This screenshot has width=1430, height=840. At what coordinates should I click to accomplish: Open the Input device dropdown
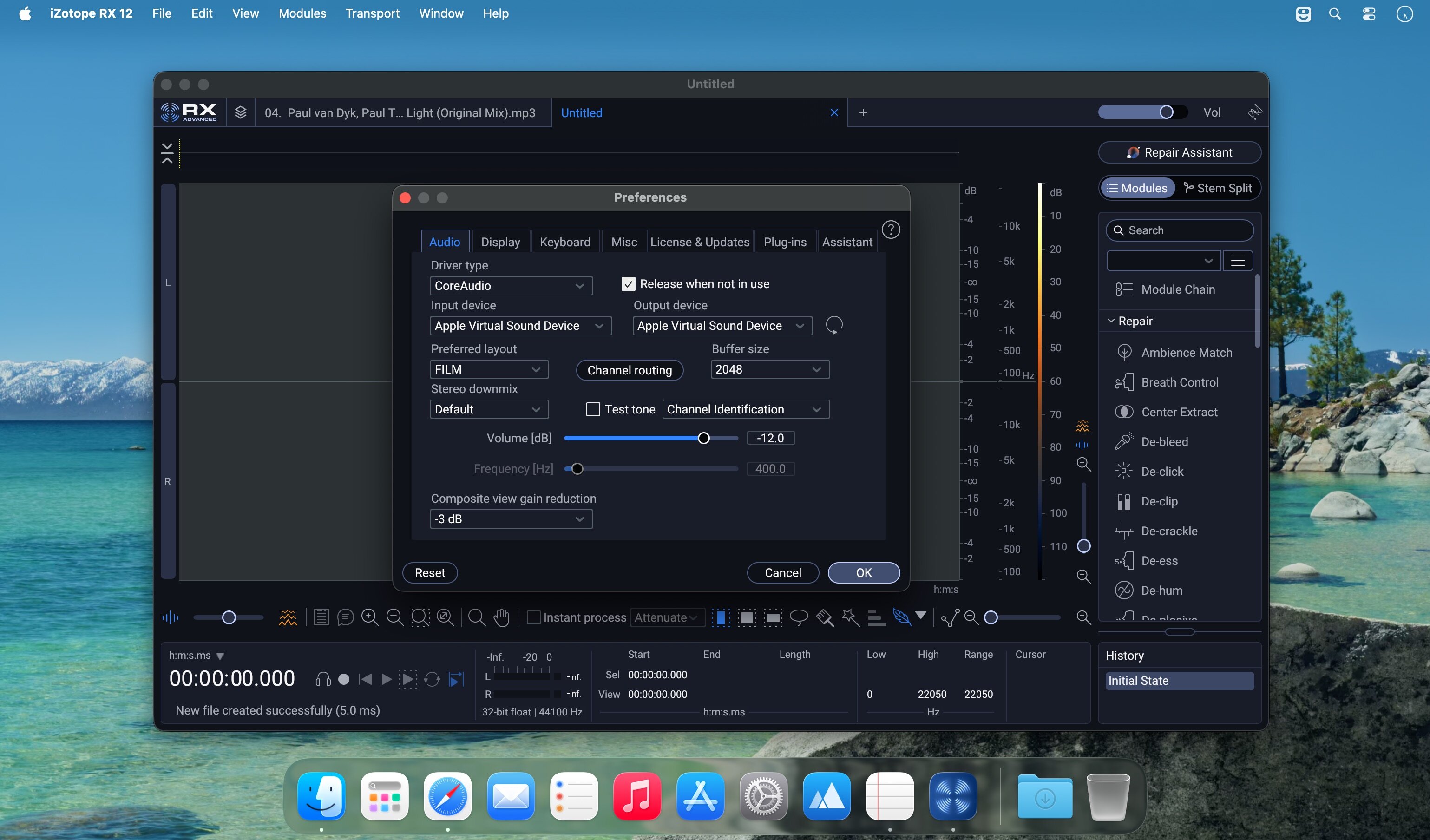coord(521,326)
